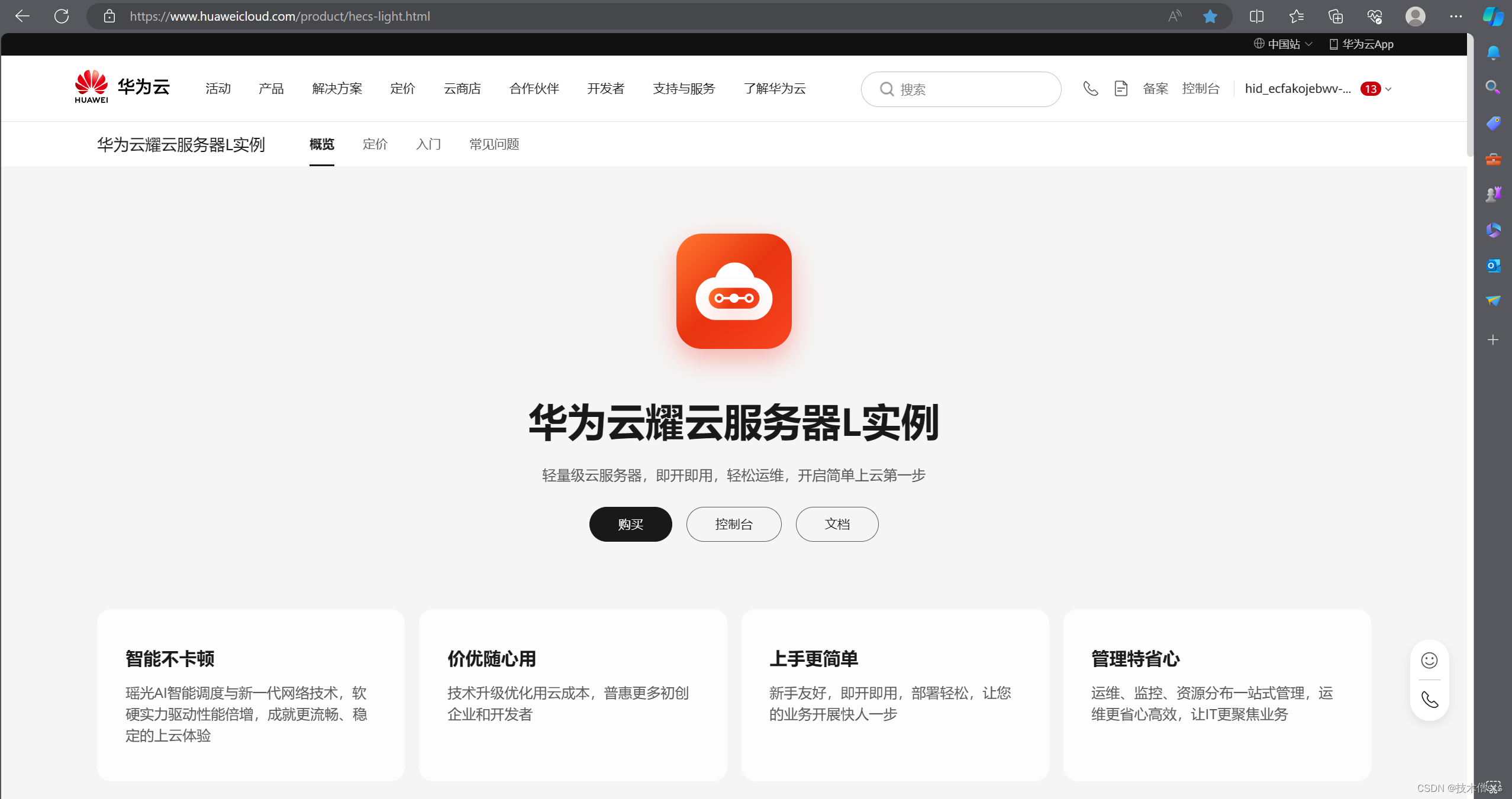
Task: Switch to the 定价 sub-tab
Action: tap(375, 144)
